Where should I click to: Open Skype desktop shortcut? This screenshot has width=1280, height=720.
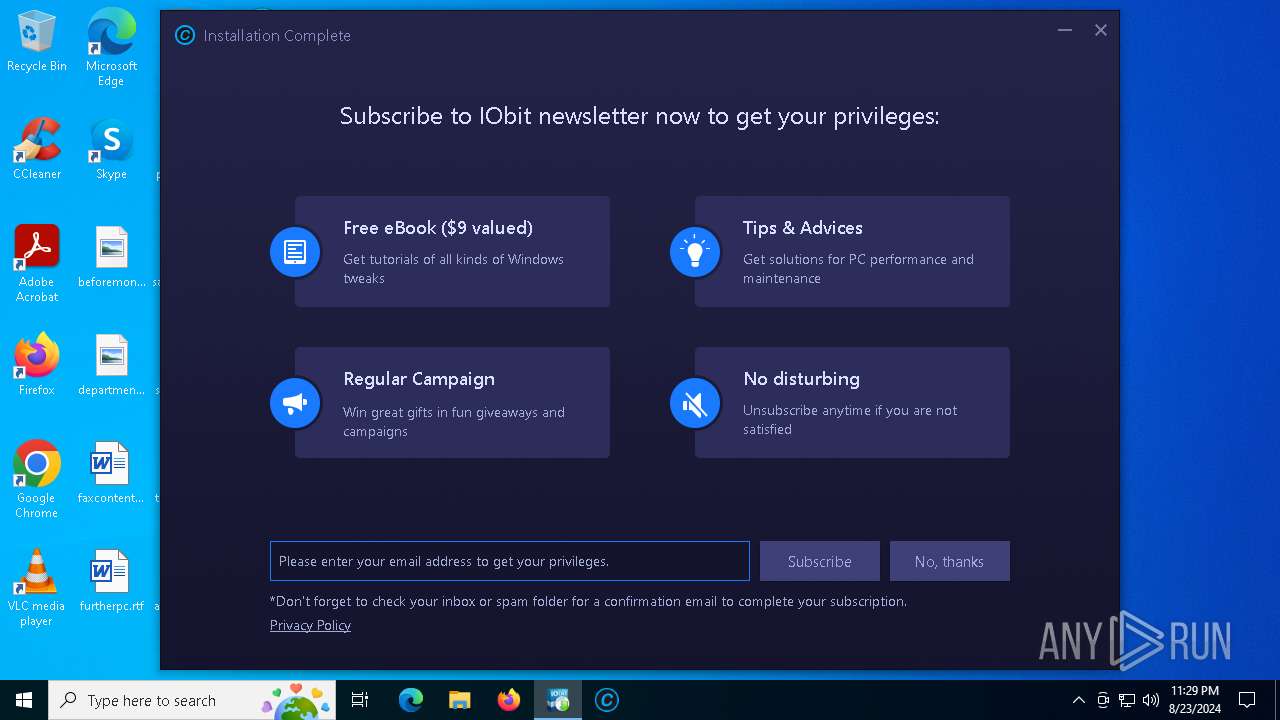click(x=111, y=150)
